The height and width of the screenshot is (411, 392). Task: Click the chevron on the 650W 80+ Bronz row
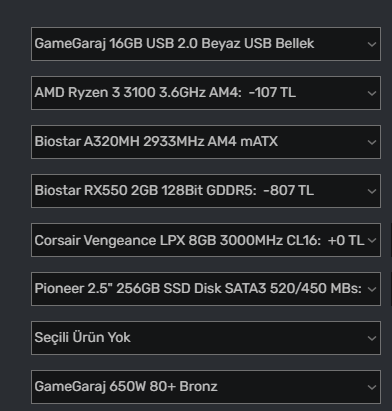(x=372, y=387)
